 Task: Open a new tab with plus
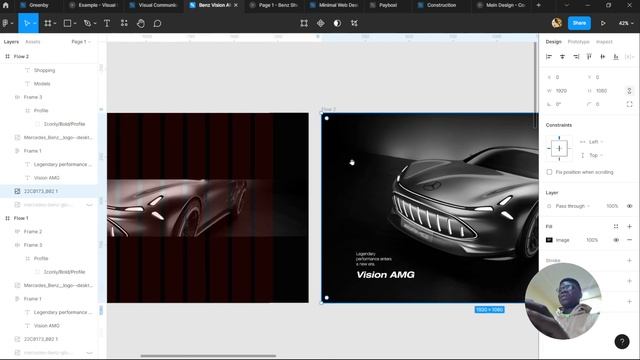[538, 5]
